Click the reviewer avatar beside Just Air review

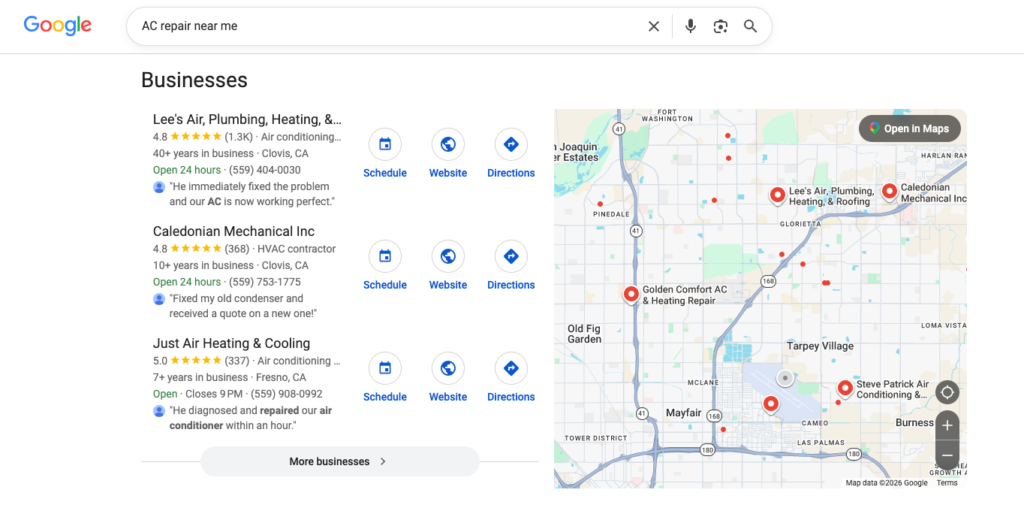[159, 411]
